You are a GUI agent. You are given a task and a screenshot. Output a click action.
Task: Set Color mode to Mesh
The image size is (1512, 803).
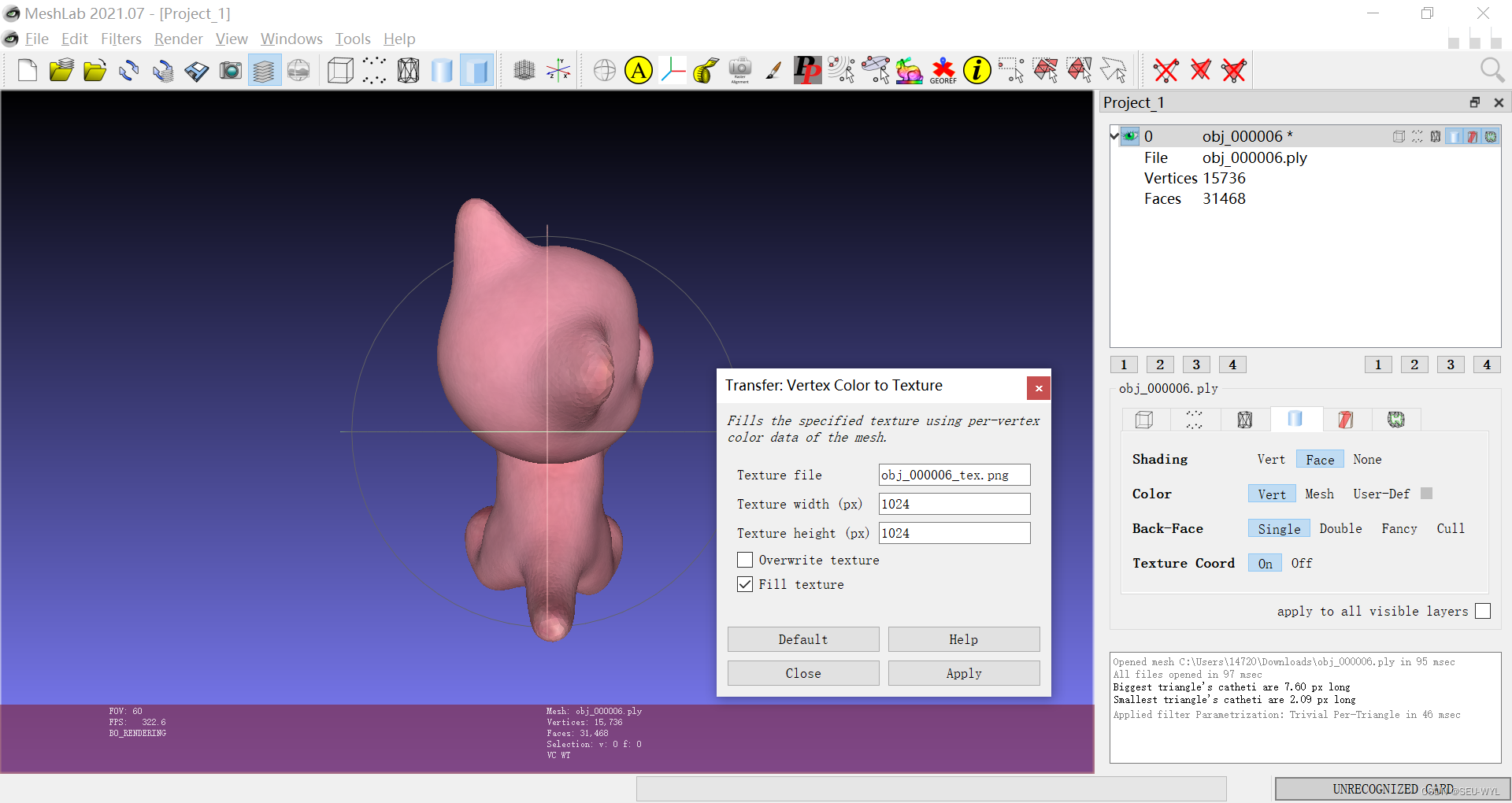(1319, 494)
